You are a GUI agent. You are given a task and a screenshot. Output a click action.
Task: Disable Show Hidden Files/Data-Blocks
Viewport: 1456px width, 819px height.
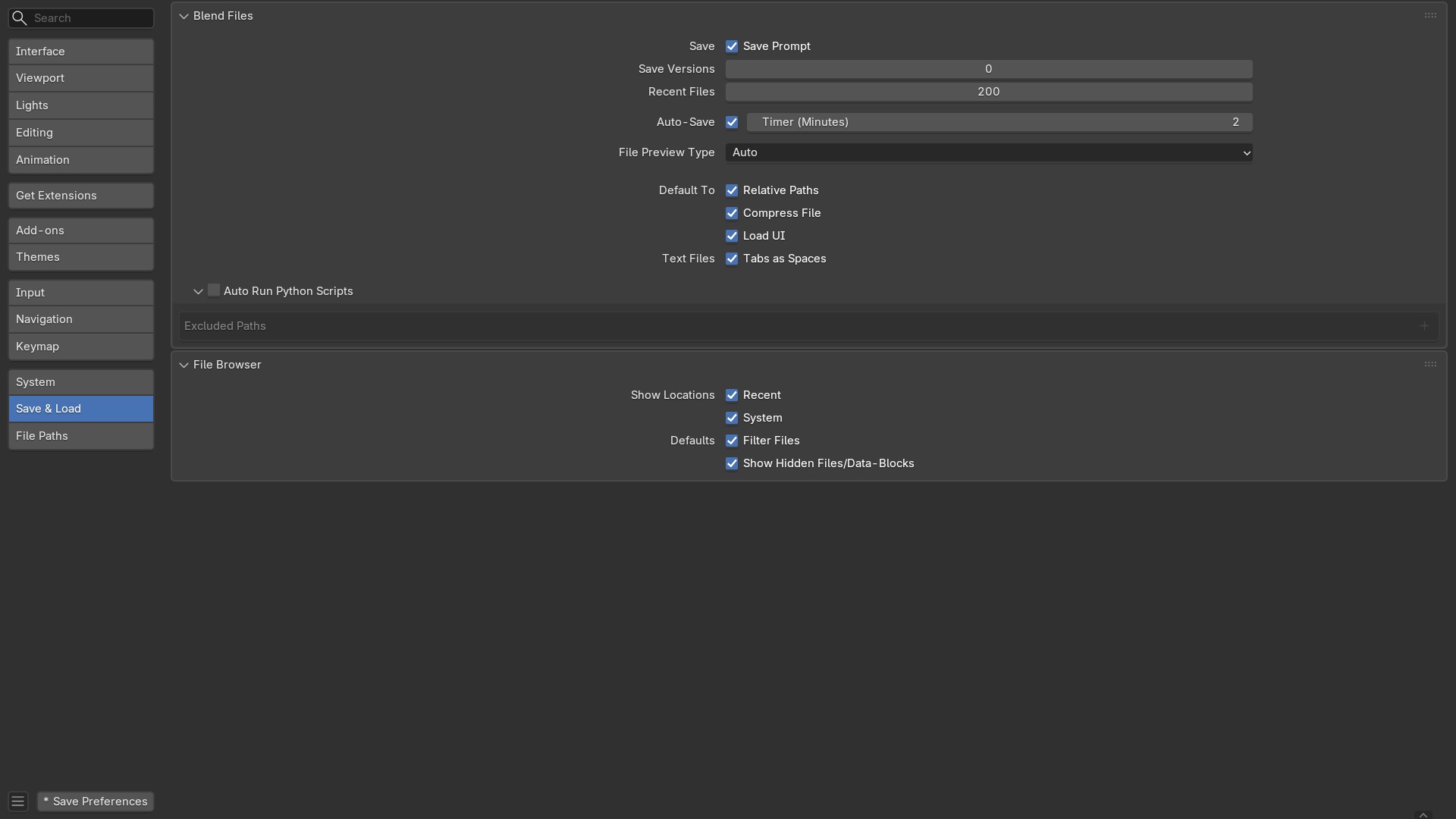tap(732, 463)
